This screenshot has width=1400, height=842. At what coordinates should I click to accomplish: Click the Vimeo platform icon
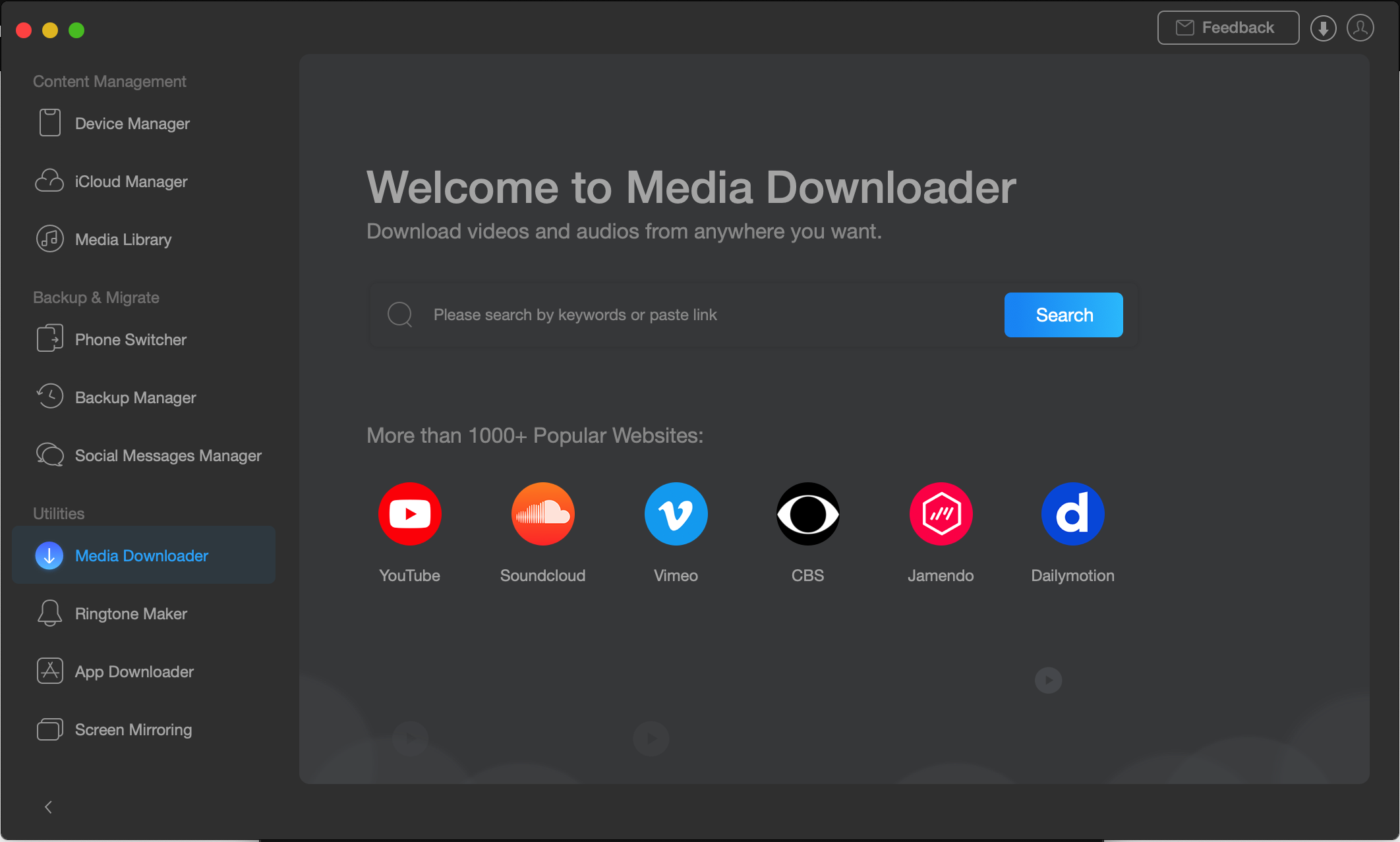coord(675,513)
